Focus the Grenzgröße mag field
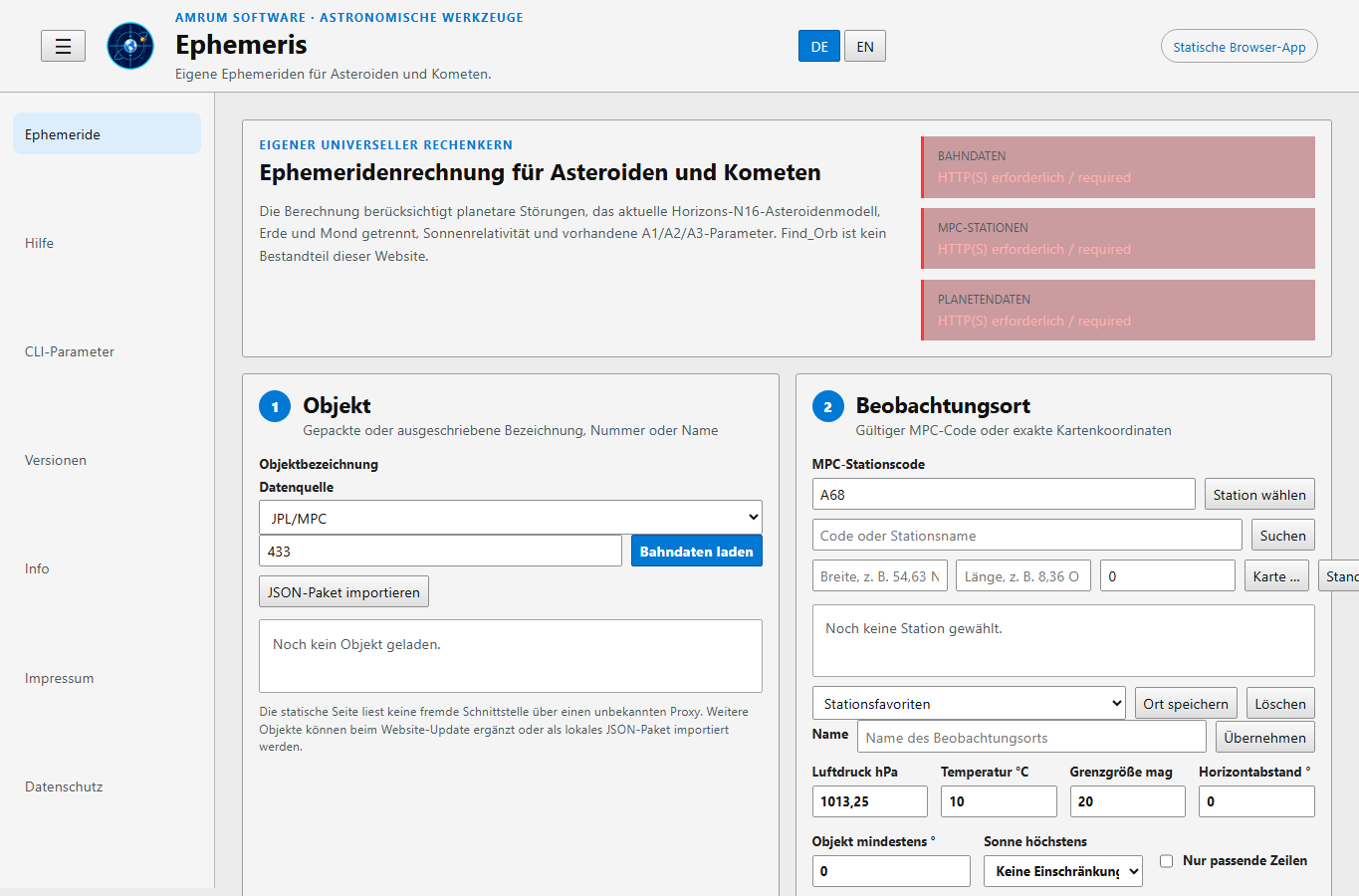The height and width of the screenshot is (896, 1359). 1128,801
